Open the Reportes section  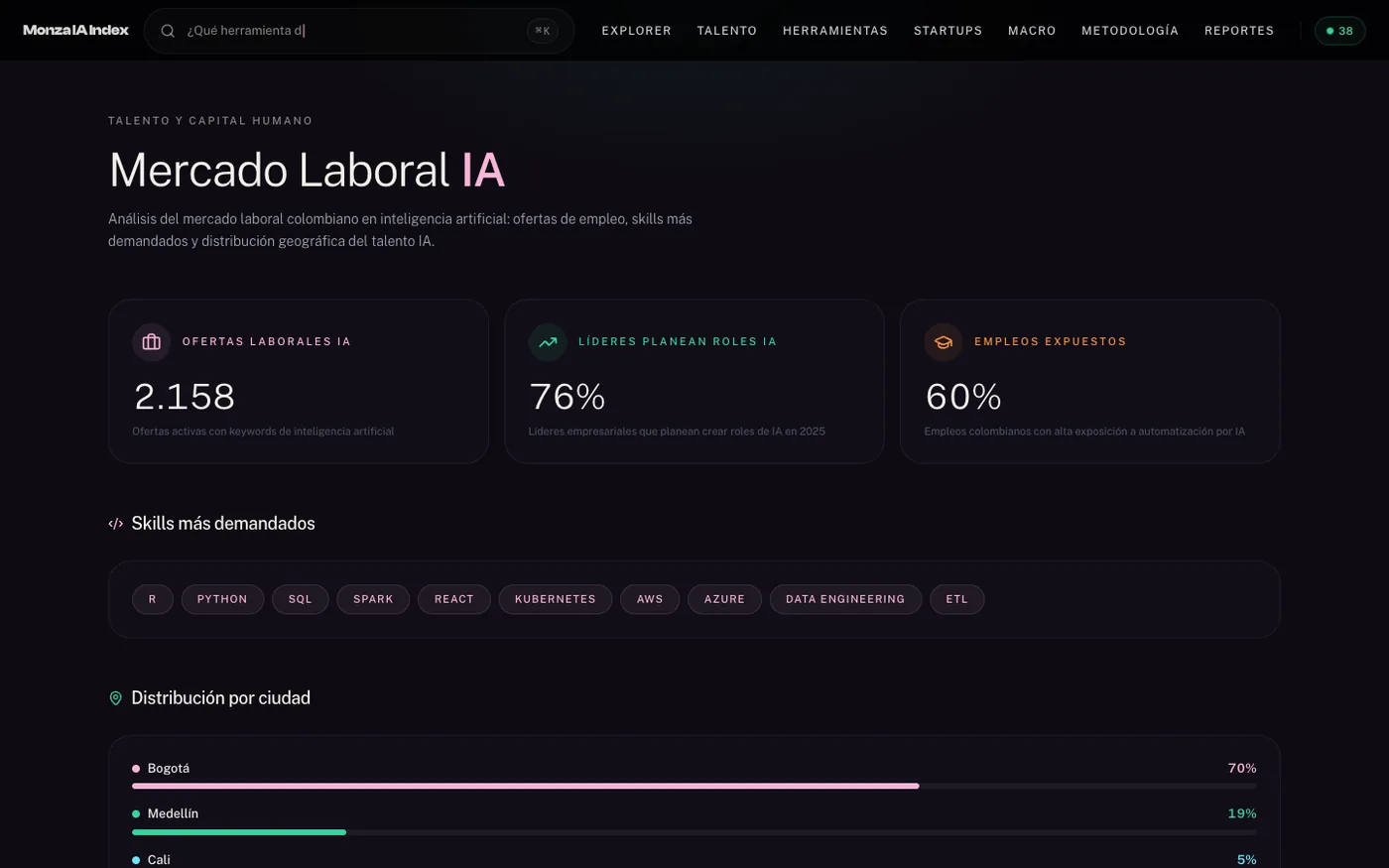click(x=1239, y=31)
